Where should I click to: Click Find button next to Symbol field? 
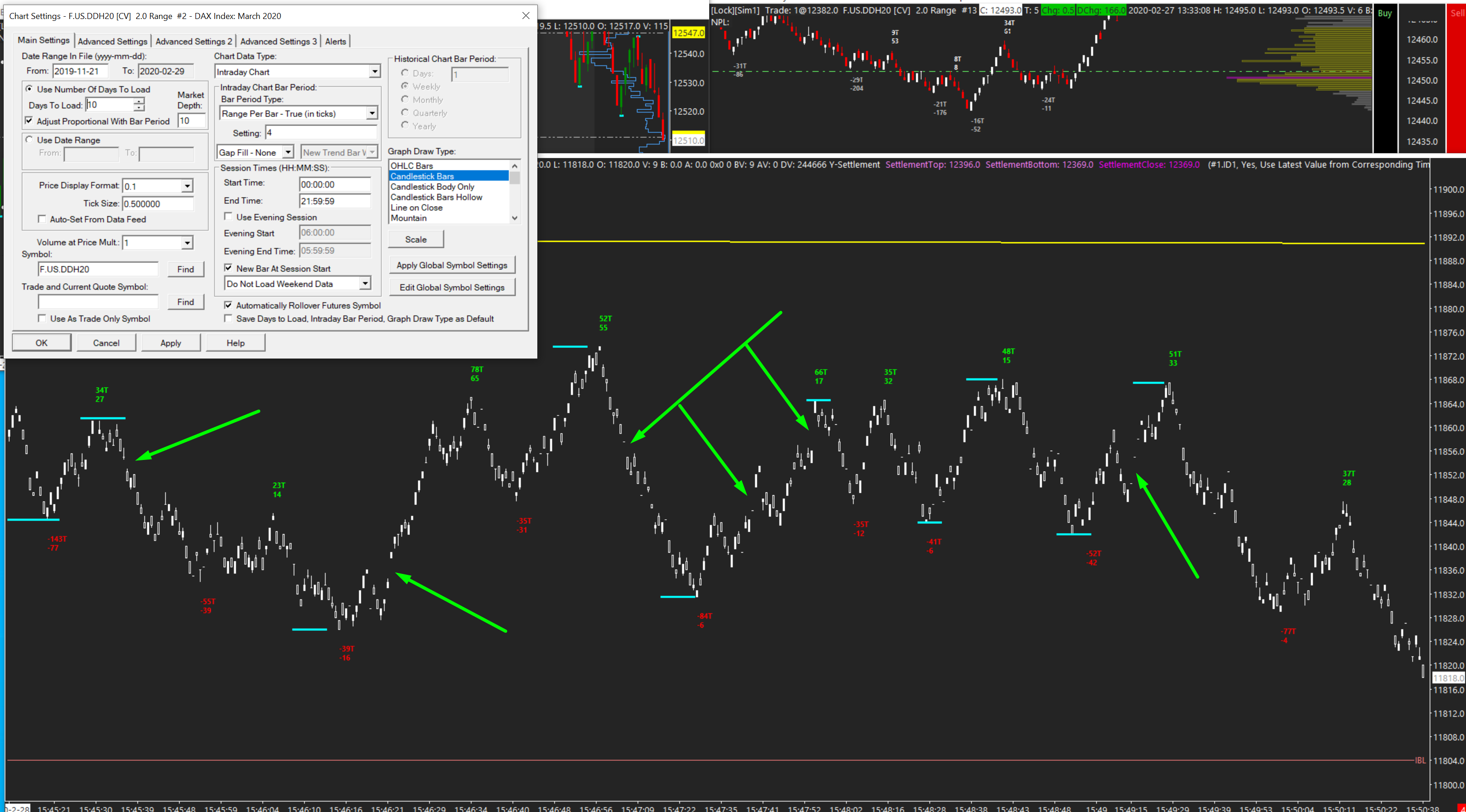pyautogui.click(x=186, y=269)
